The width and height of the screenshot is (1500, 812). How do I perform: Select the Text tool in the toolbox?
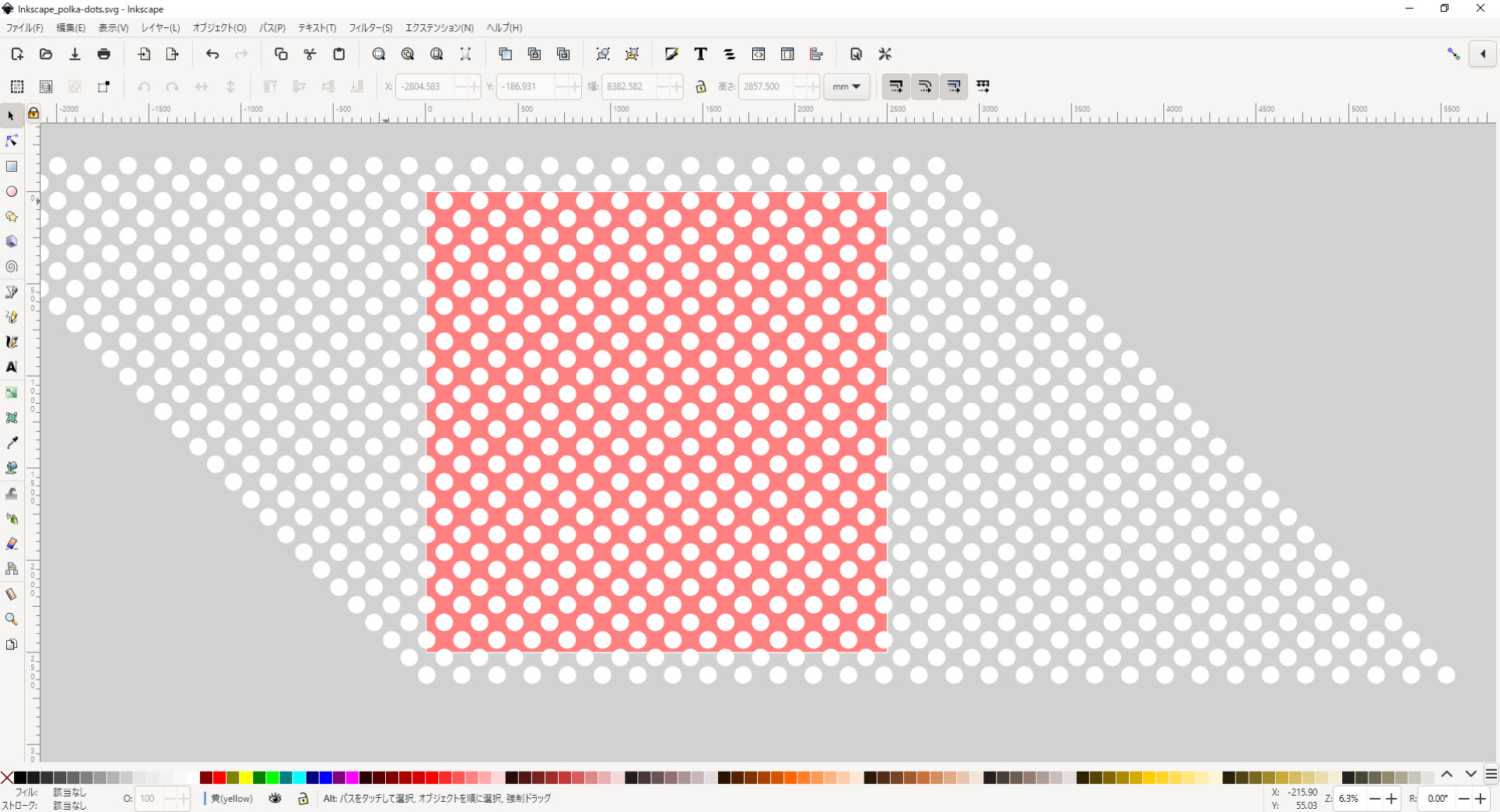click(x=12, y=367)
